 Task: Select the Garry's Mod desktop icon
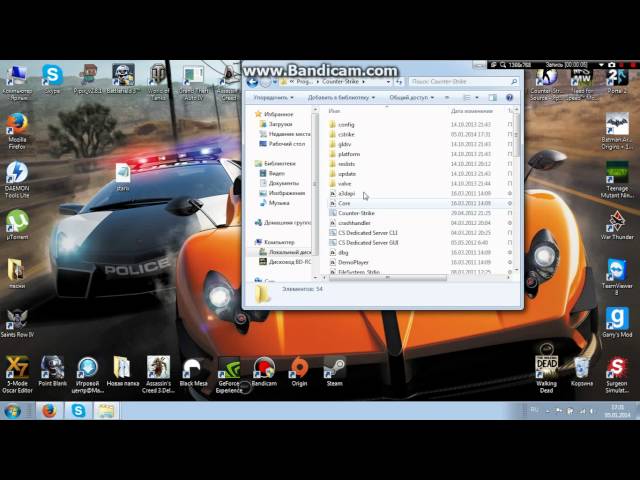tap(617, 320)
